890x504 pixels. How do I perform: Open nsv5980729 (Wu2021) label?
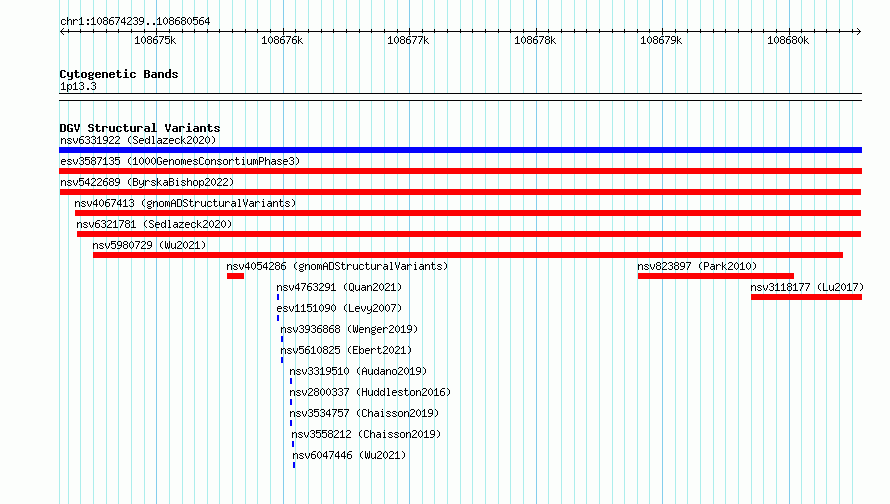(149, 245)
